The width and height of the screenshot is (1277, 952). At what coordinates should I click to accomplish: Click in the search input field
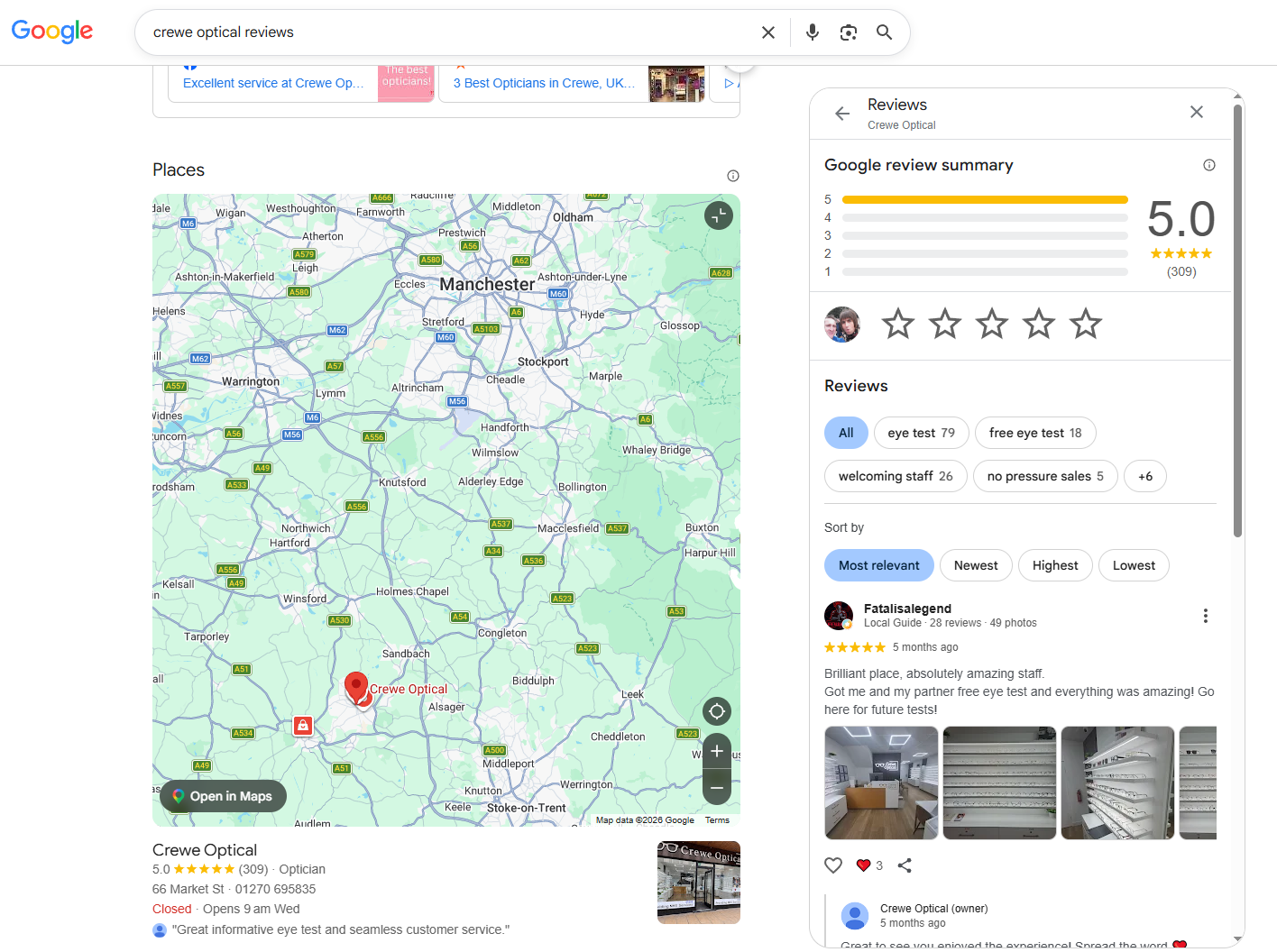coord(451,32)
